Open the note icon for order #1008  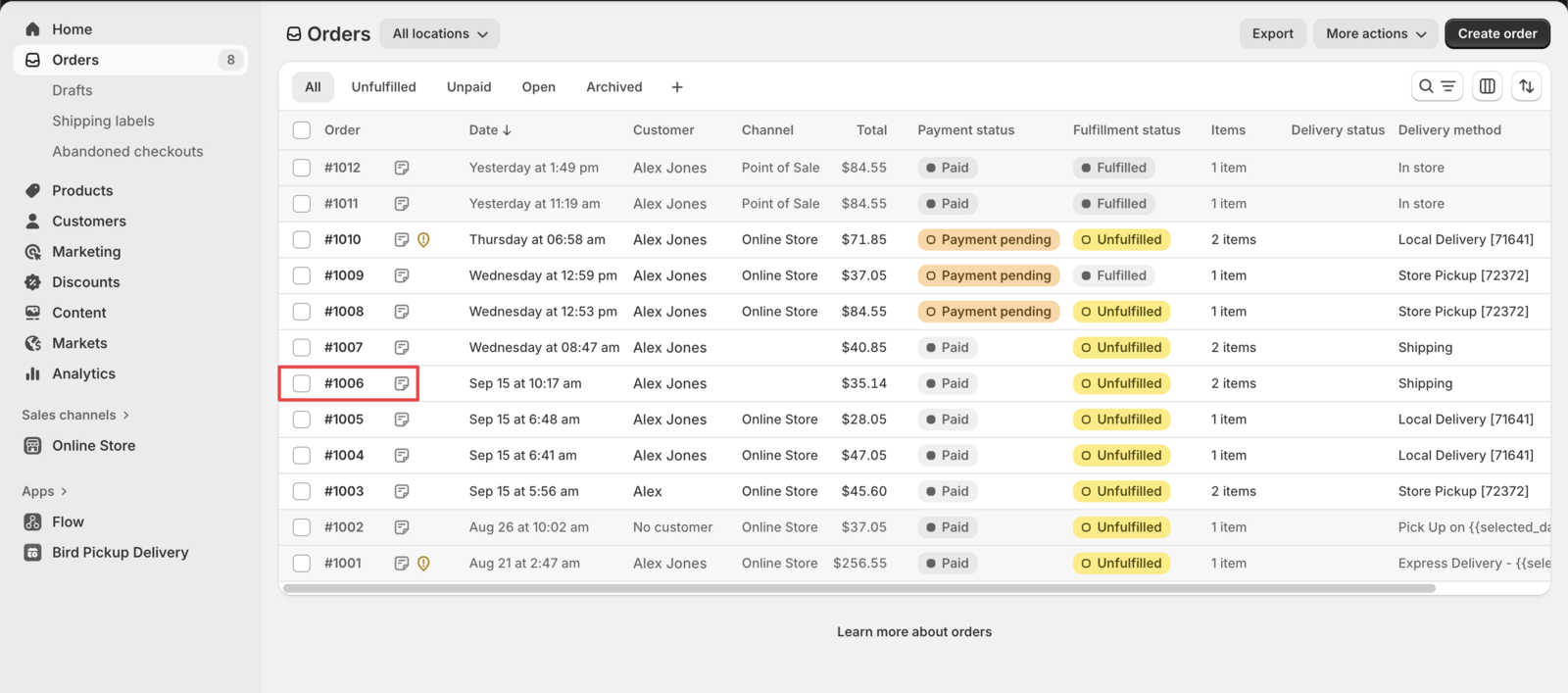pos(402,312)
